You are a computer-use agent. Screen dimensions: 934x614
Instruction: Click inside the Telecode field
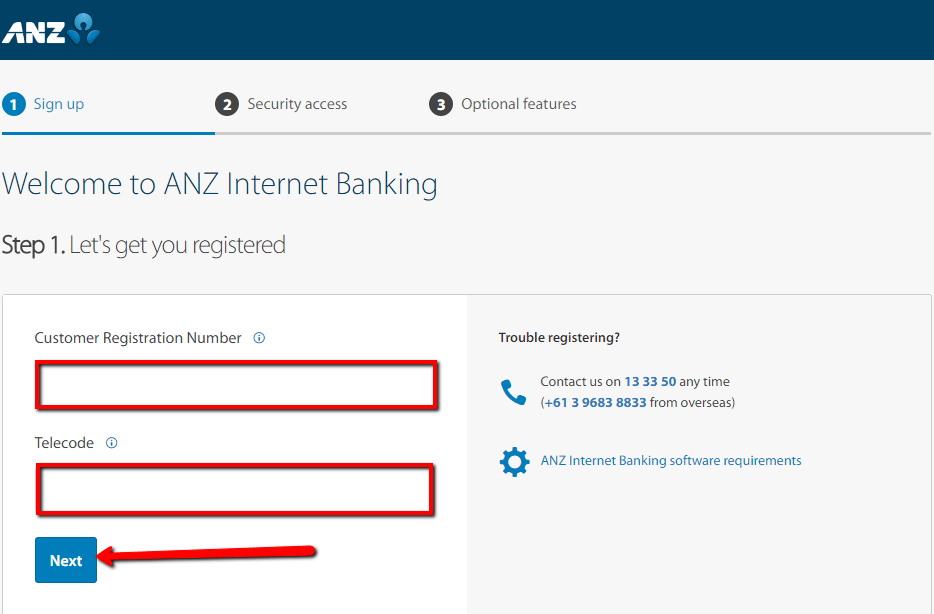tap(235, 490)
